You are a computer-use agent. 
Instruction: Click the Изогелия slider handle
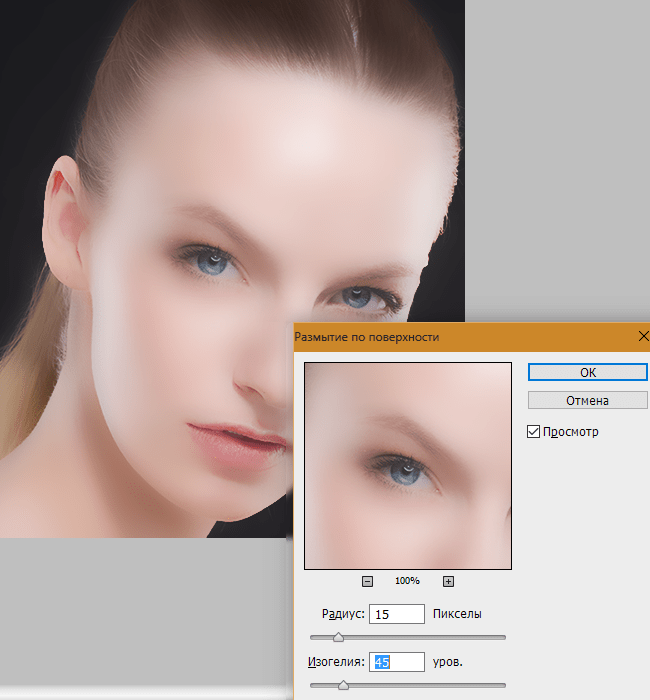pos(343,685)
